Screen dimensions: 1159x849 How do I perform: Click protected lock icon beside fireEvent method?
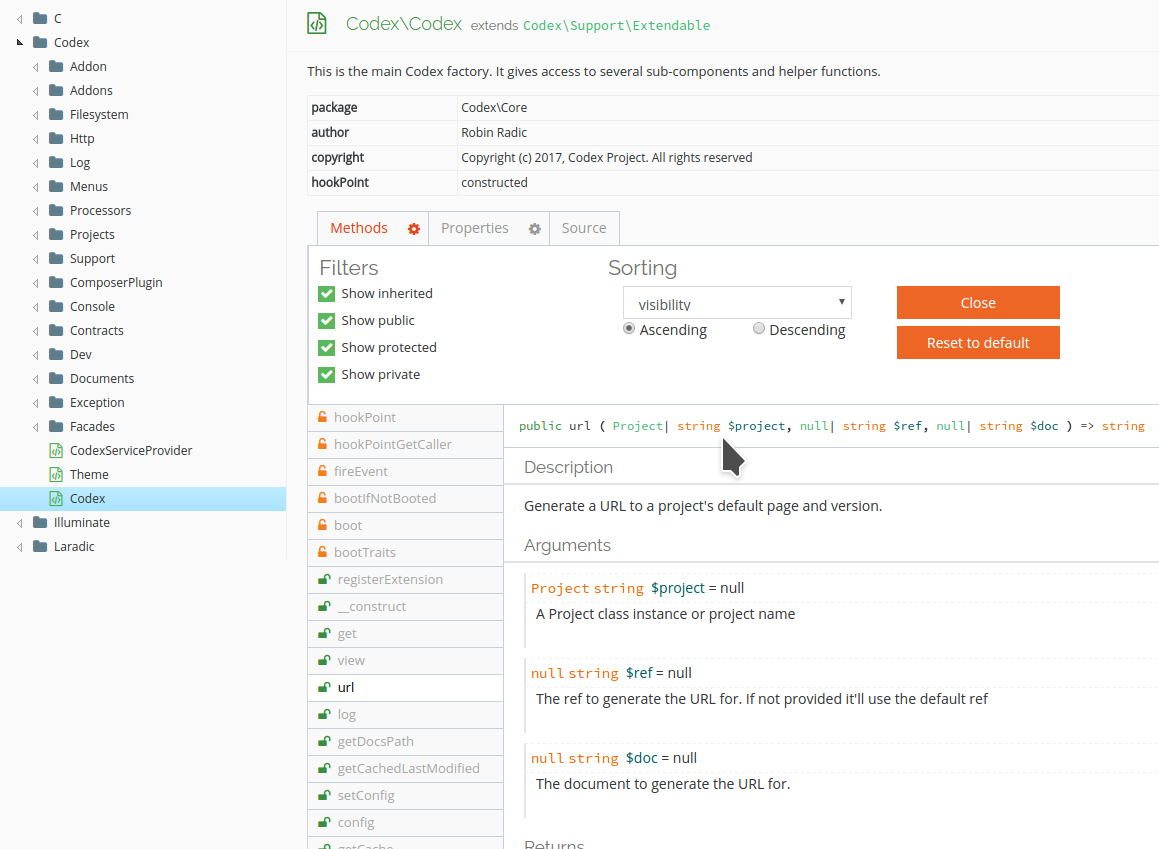[322, 471]
